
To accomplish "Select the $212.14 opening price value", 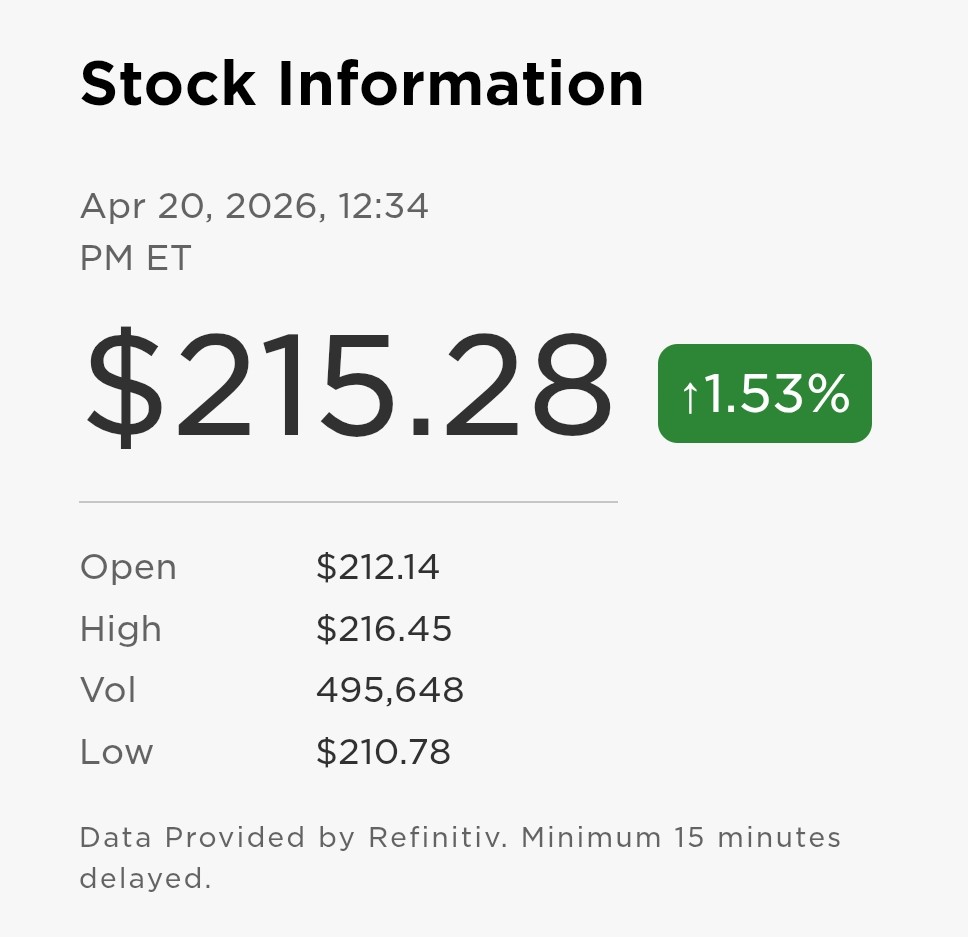I will coord(378,567).
